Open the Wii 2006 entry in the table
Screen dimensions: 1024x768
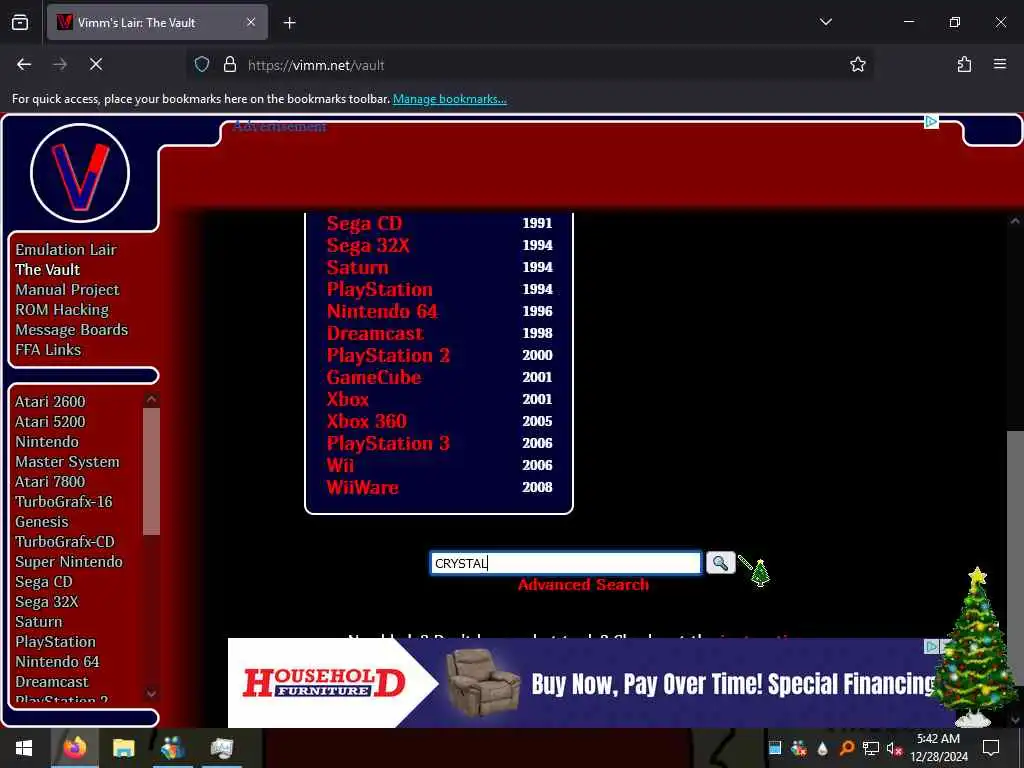tap(340, 466)
